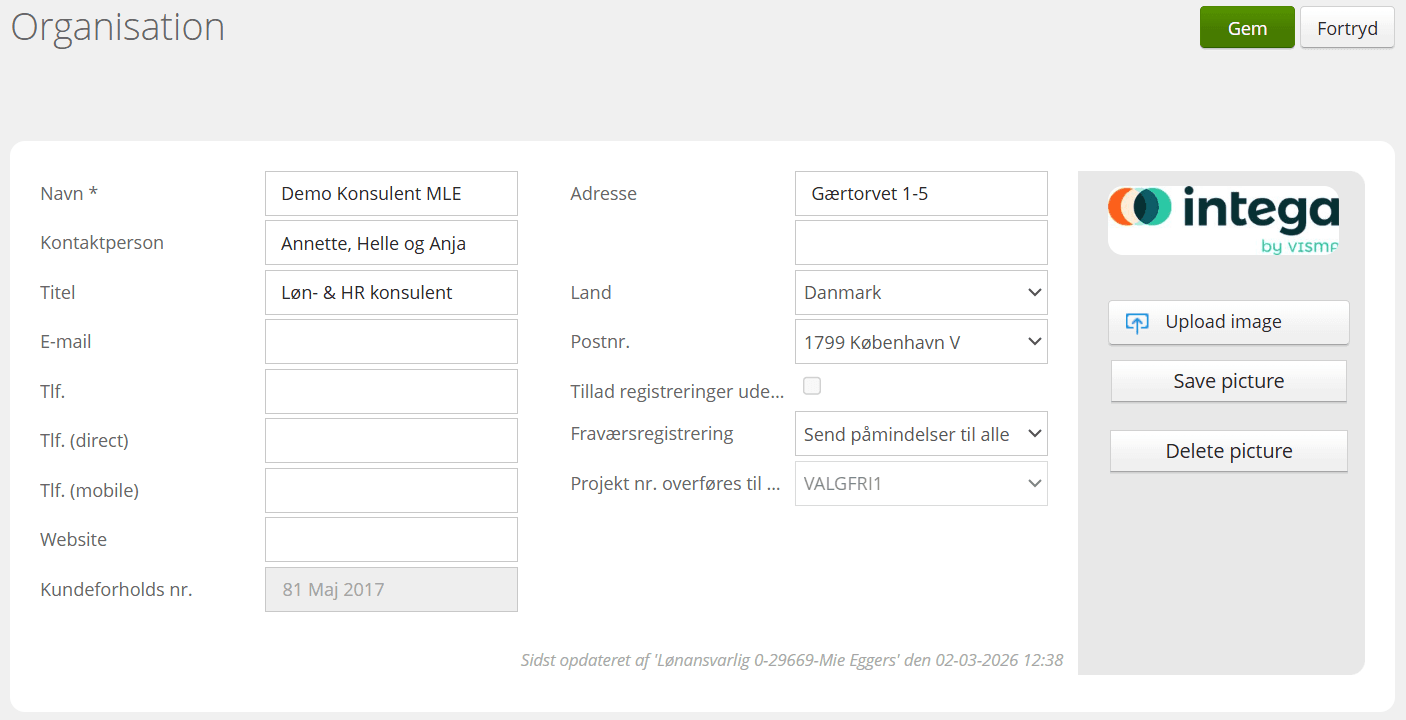Click the Tlf. (mobile) input field

pos(391,491)
